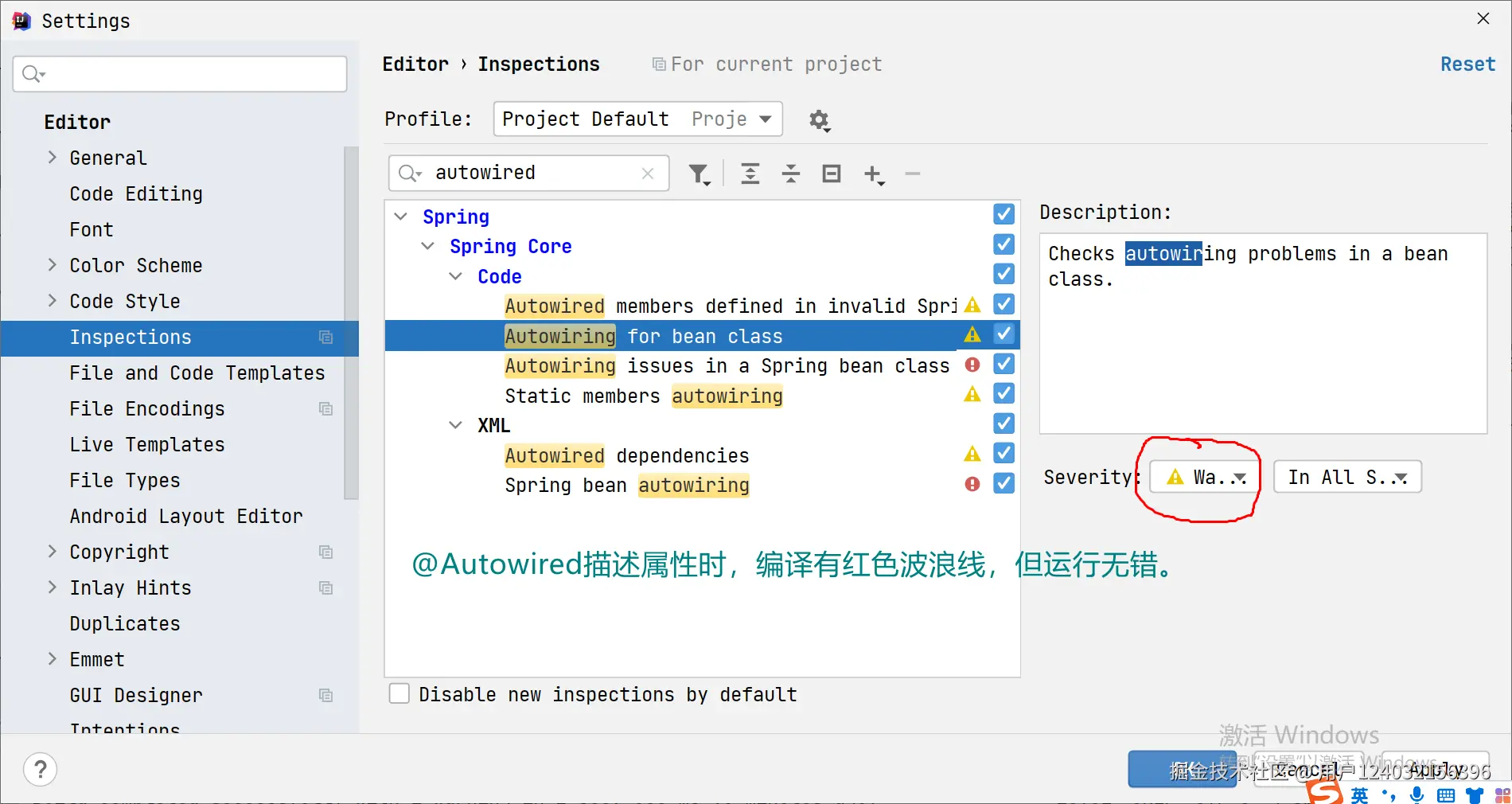The width and height of the screenshot is (1512, 804).
Task: Click the reset-to-empty square icon
Action: 831,174
